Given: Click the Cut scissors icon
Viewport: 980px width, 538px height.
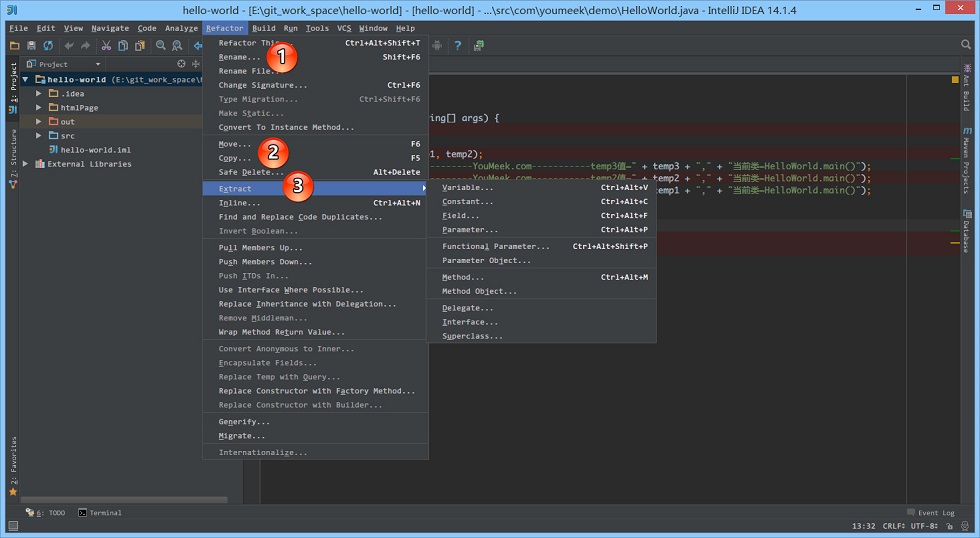Looking at the screenshot, I should pyautogui.click(x=106, y=46).
